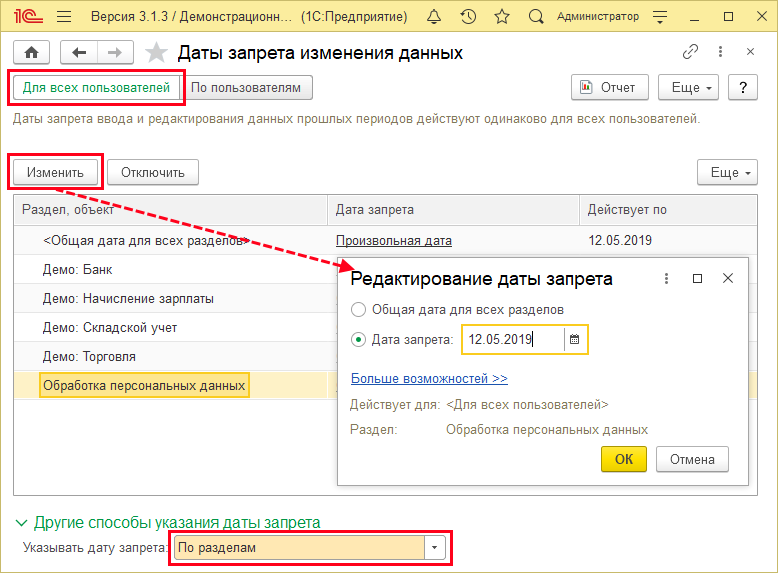
Task: Maximize the Редактирование даты запрета dialog
Action: (x=697, y=279)
